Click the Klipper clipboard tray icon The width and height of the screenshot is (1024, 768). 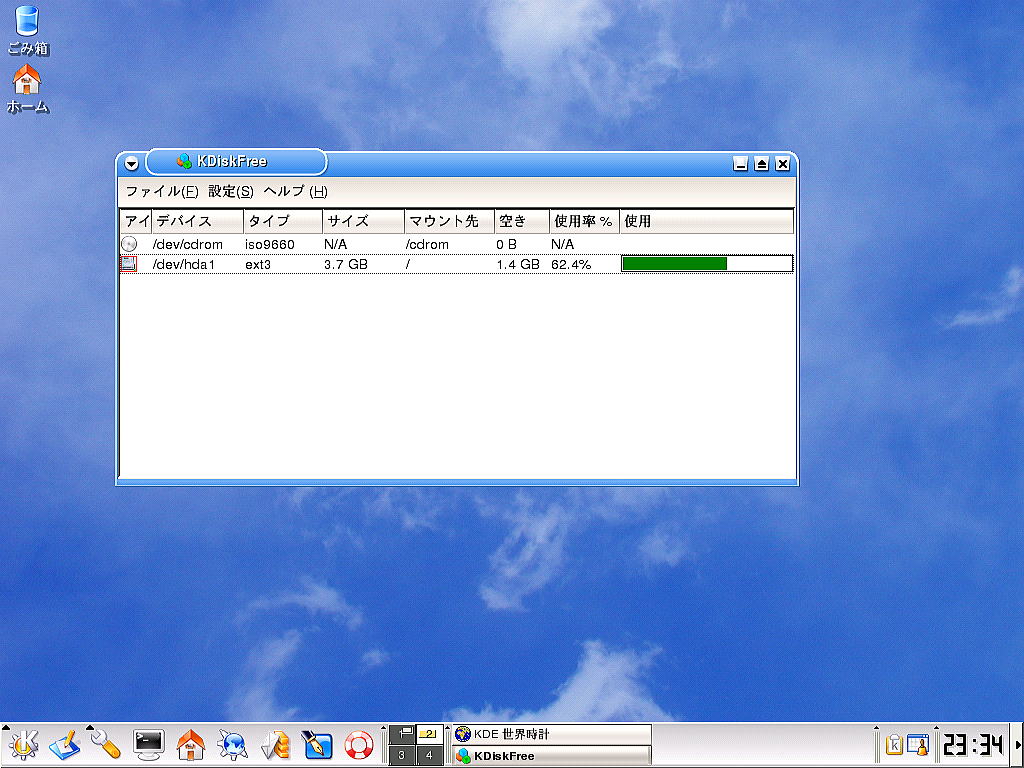894,744
